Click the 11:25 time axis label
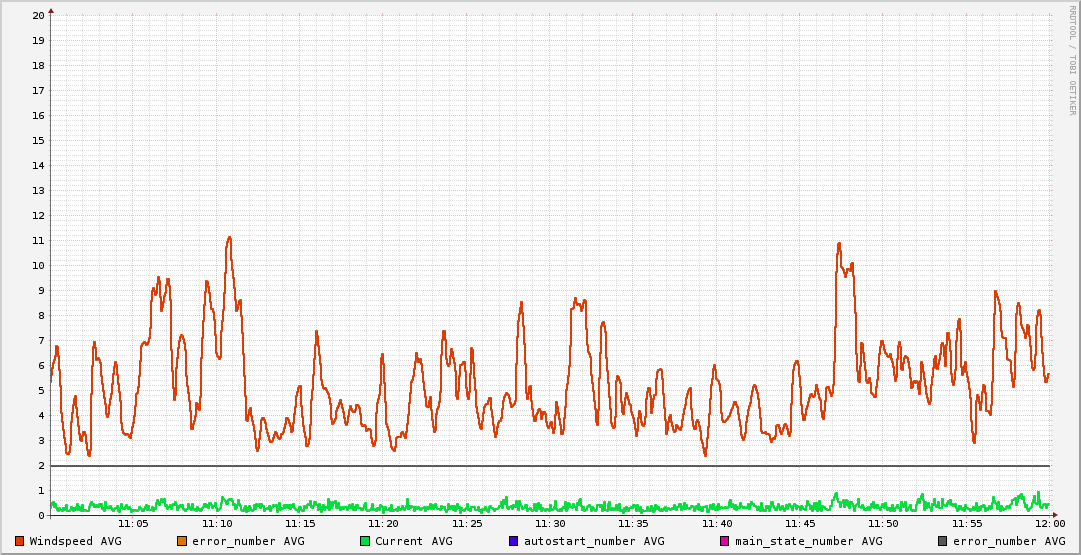1081x555 pixels. point(467,524)
